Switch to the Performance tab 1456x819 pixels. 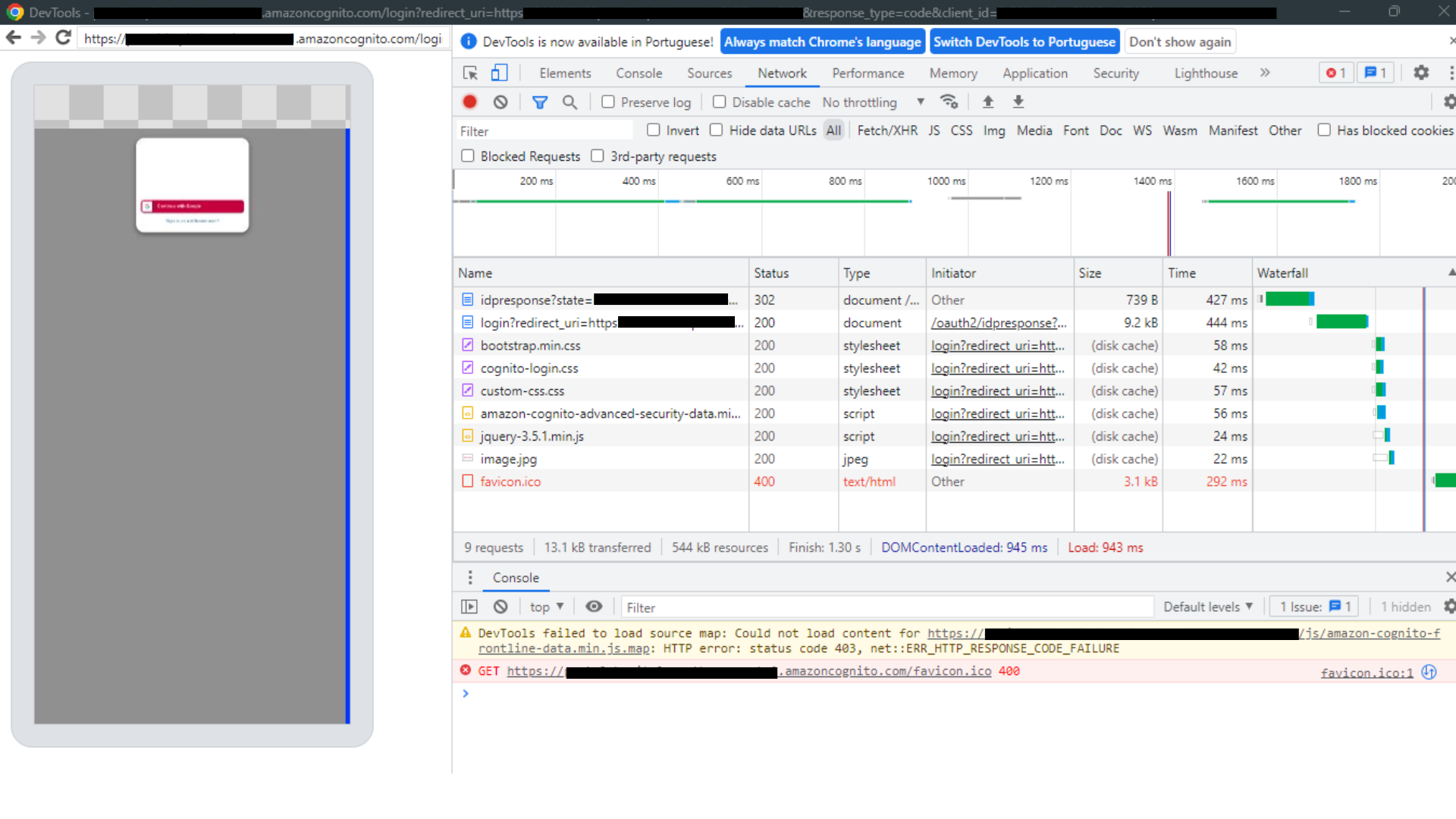(868, 73)
